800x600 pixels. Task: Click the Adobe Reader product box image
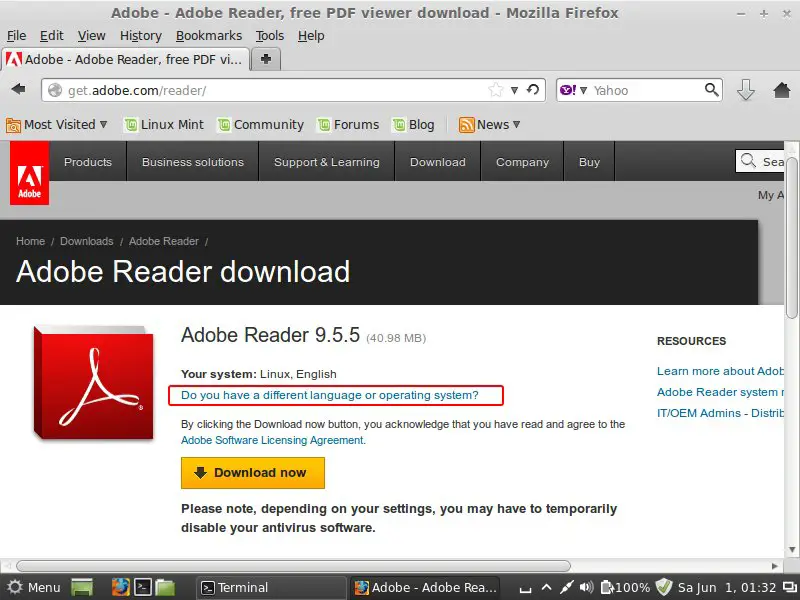(93, 382)
